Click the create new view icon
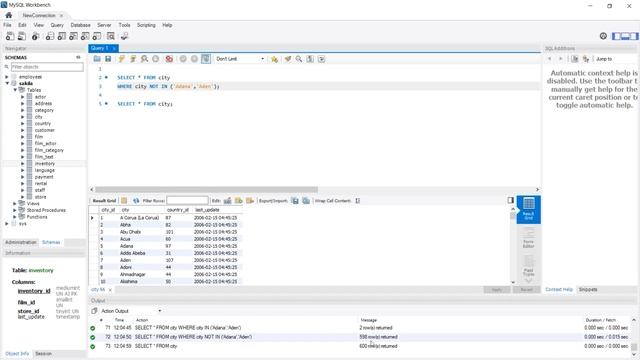The height and width of the screenshot is (360, 640). pyautogui.click(x=73, y=36)
